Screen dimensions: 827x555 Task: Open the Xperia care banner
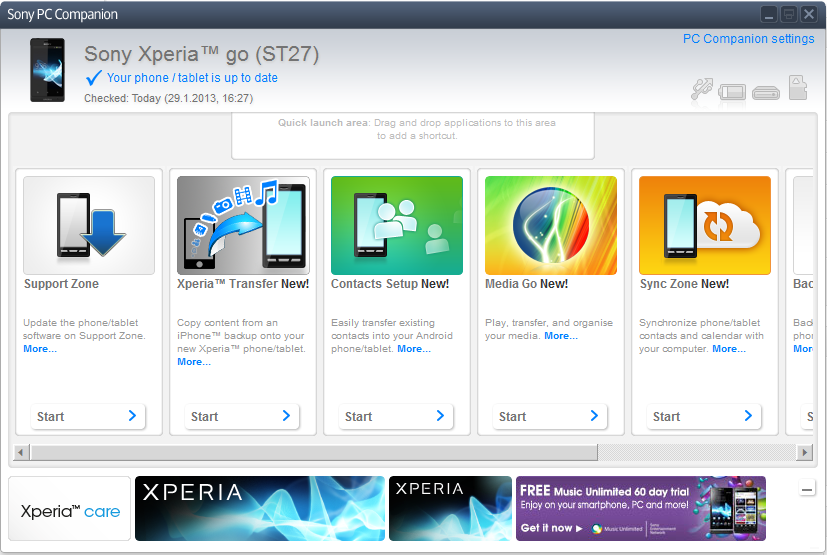(70, 509)
